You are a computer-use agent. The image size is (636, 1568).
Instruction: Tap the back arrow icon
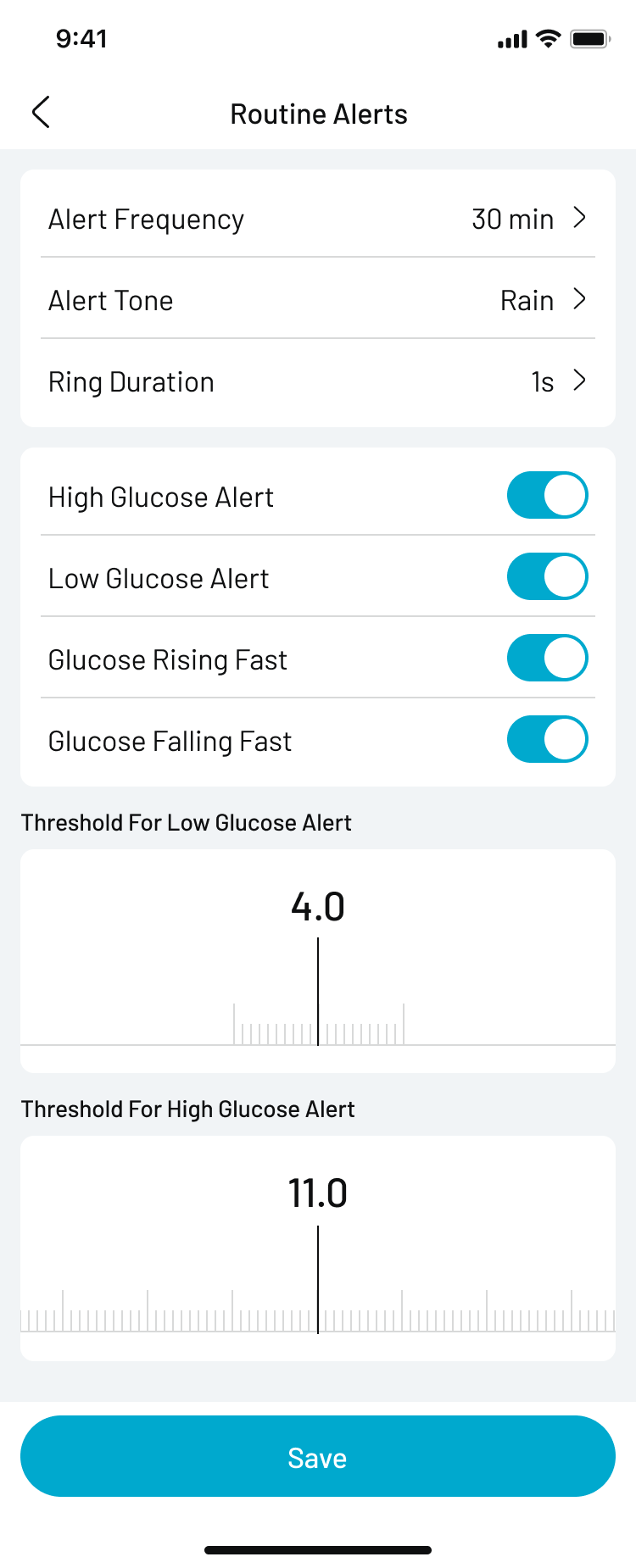coord(41,112)
